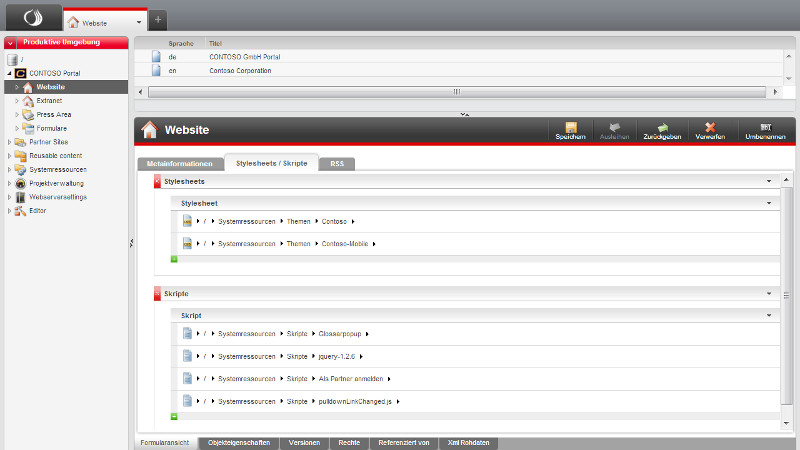This screenshot has height=450, width=800.
Task: Open the Skripte section dropdown arrow
Action: point(769,294)
